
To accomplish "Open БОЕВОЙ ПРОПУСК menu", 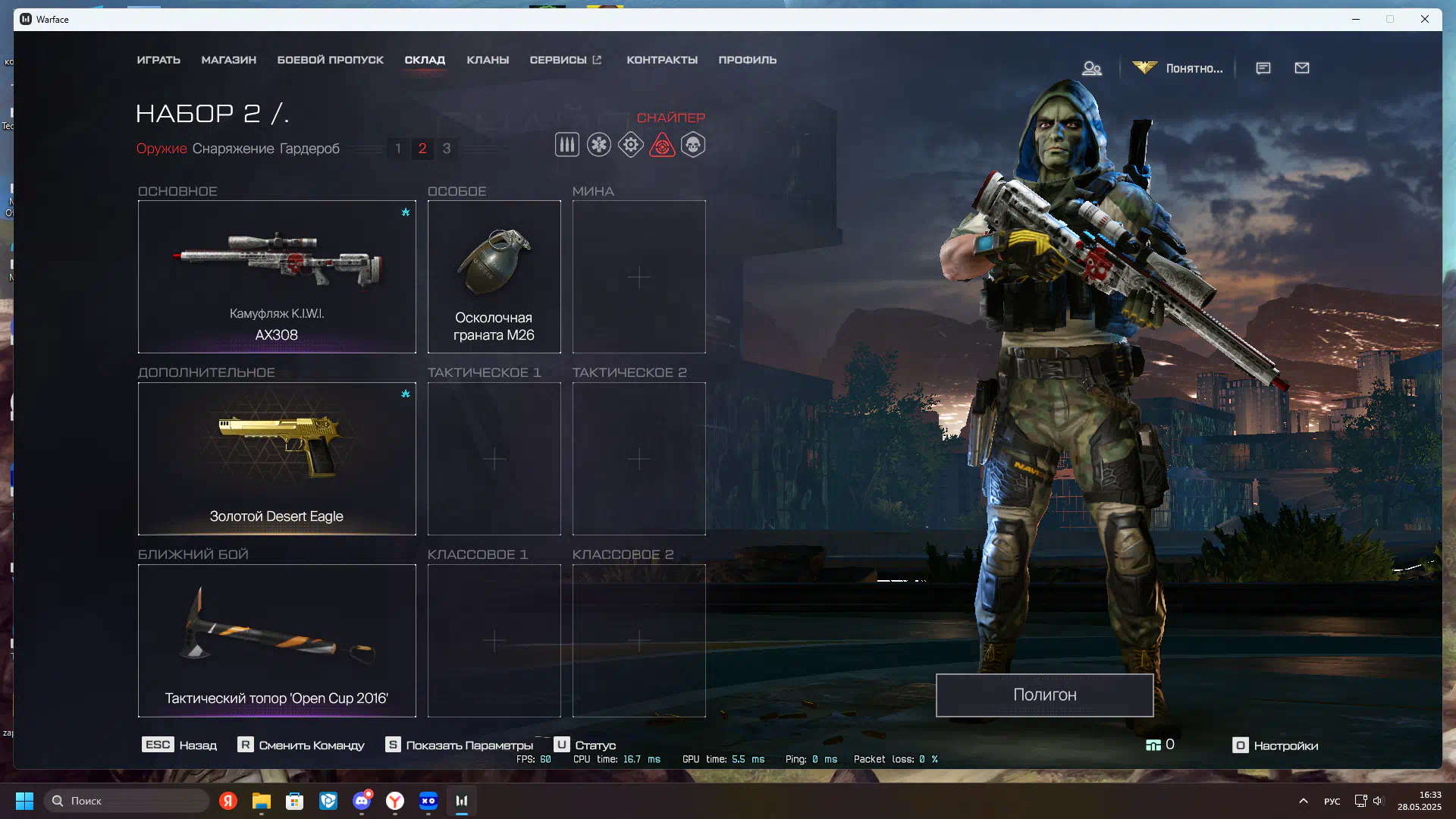I will [x=331, y=60].
